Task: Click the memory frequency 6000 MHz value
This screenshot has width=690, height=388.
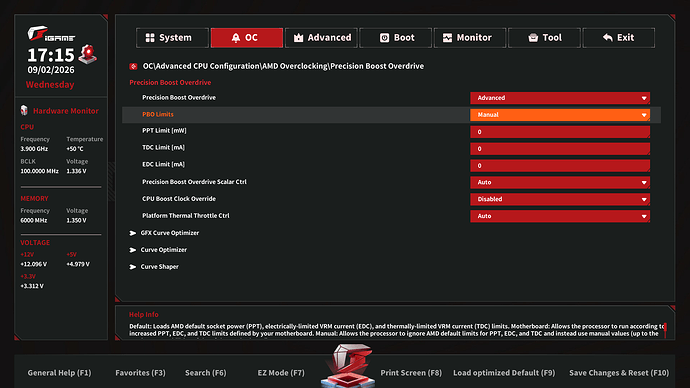Action: (33, 220)
